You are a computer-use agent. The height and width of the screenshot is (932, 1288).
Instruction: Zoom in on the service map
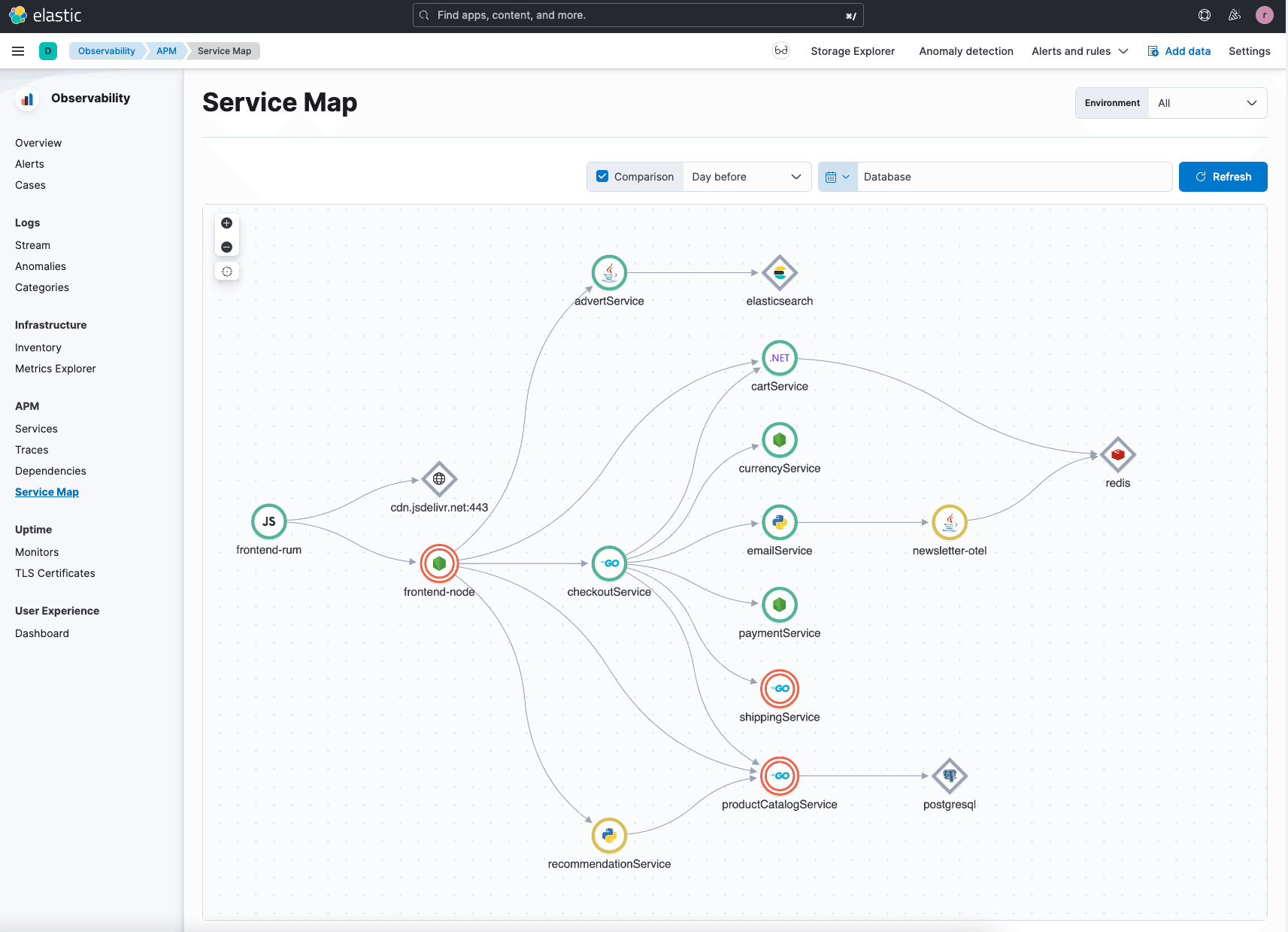pyautogui.click(x=226, y=223)
